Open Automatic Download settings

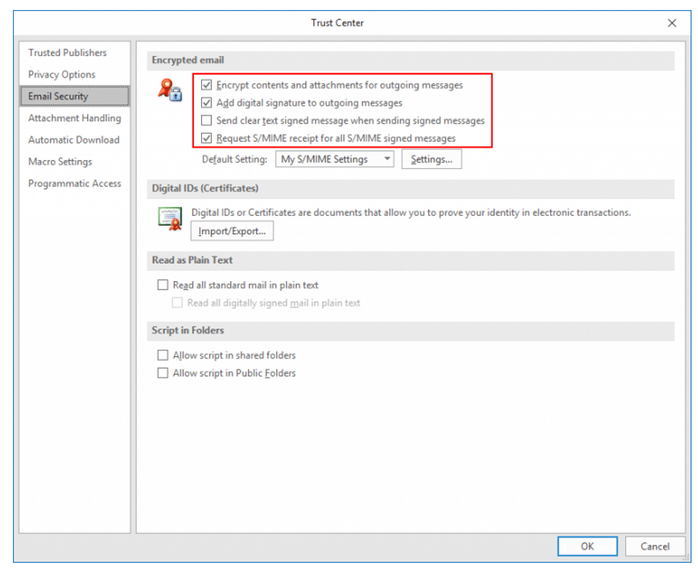pos(74,140)
